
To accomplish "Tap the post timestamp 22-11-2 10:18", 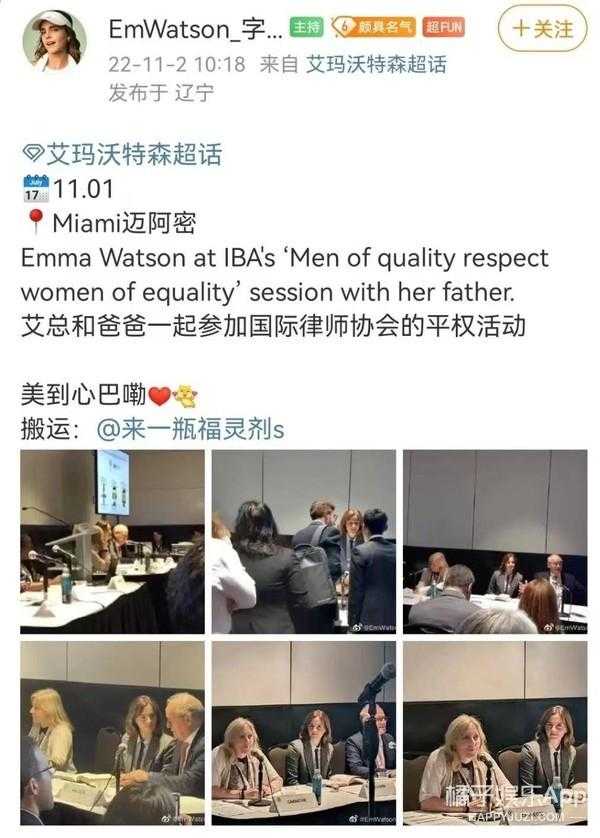I will click(x=177, y=65).
